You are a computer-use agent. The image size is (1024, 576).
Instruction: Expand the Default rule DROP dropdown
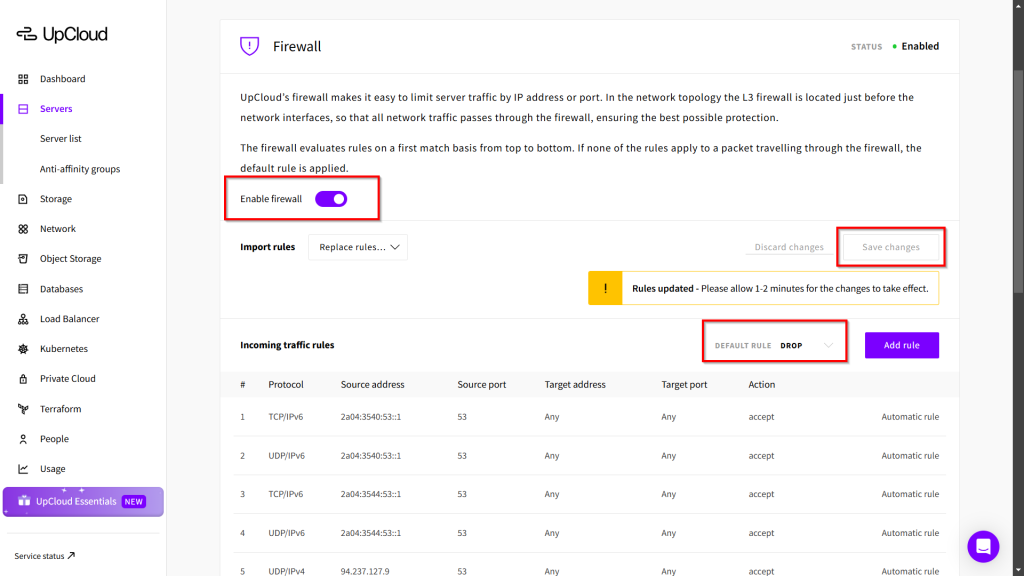[807, 345]
